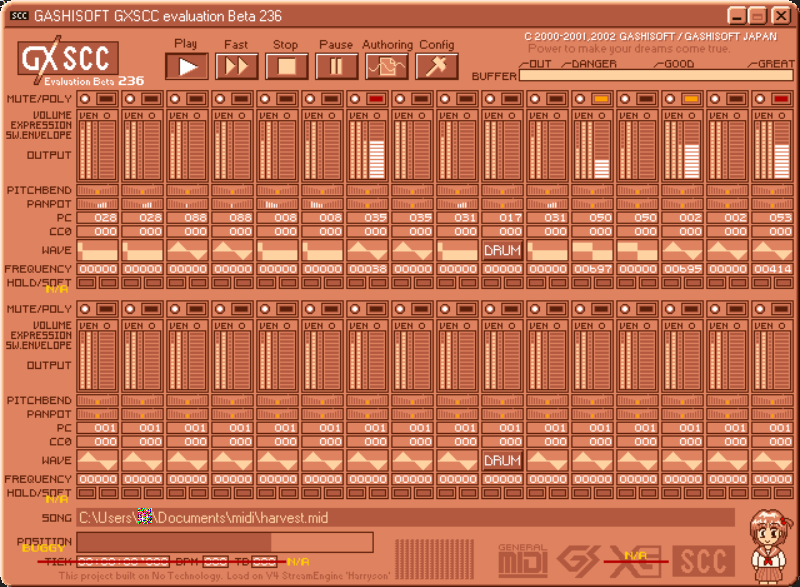The image size is (800, 587).
Task: Click PC value 028 on top channel 1
Action: [x=97, y=218]
